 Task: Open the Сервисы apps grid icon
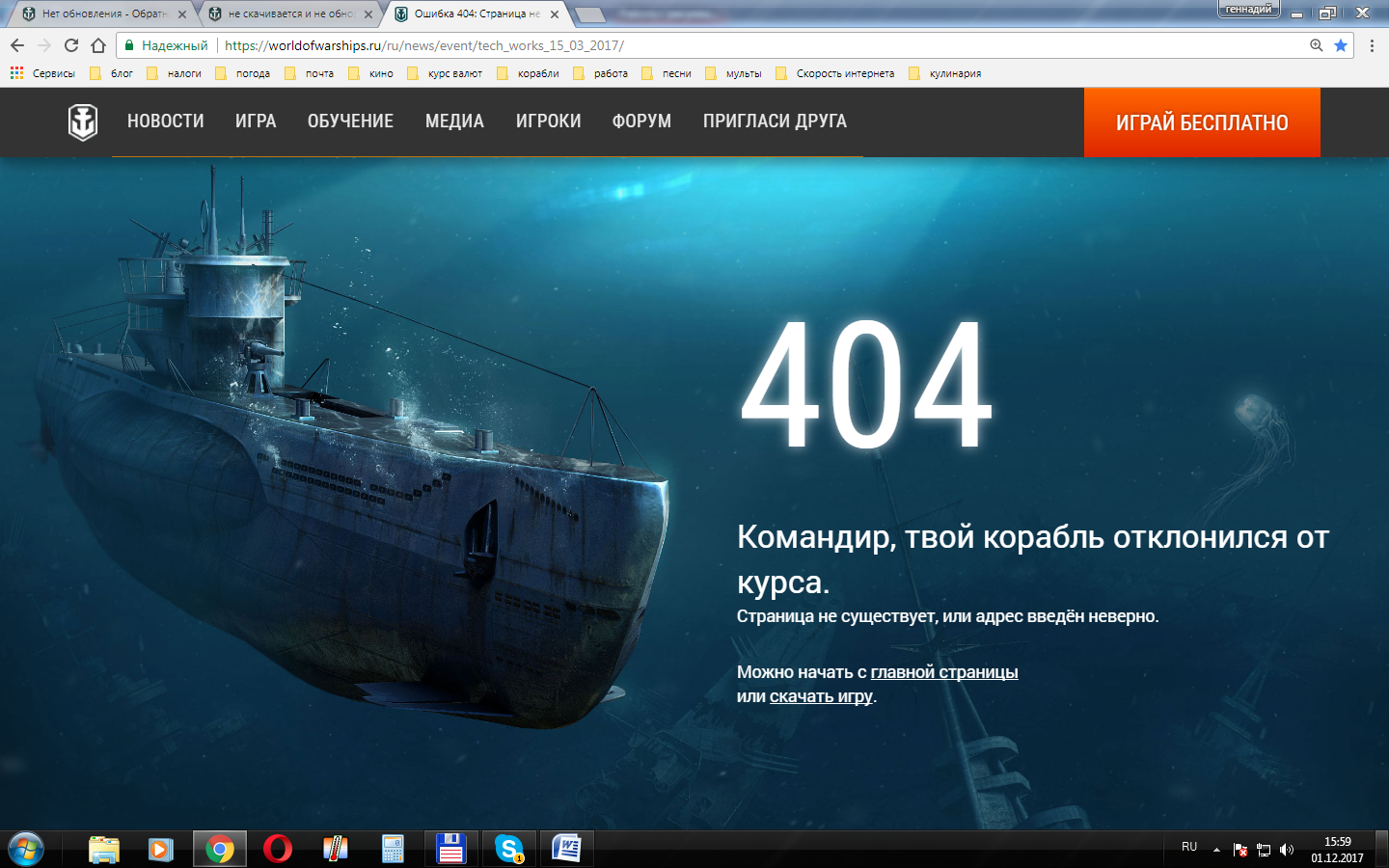point(16,73)
